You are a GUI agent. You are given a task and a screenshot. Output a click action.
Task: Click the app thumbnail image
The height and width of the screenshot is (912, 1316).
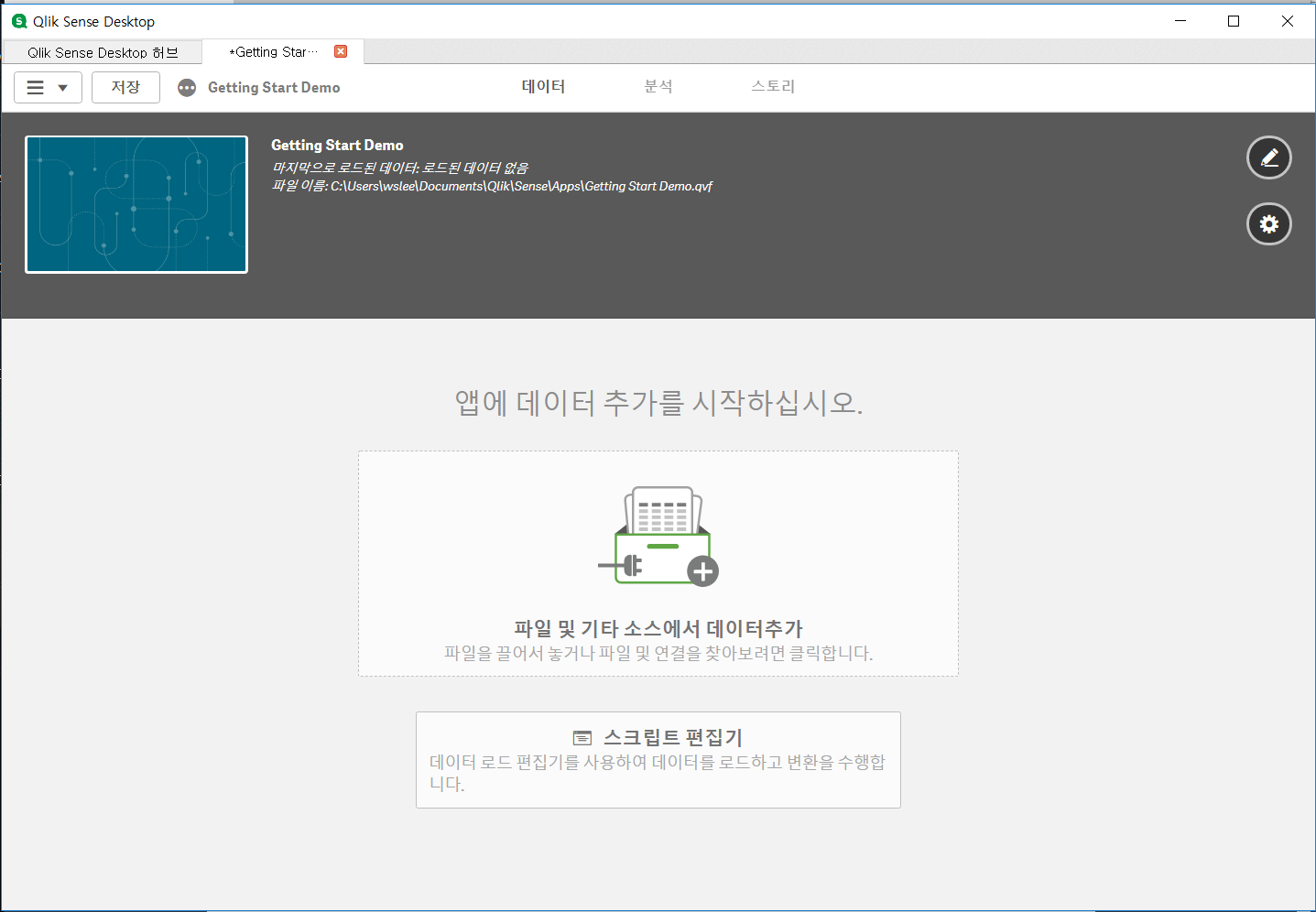click(x=136, y=204)
